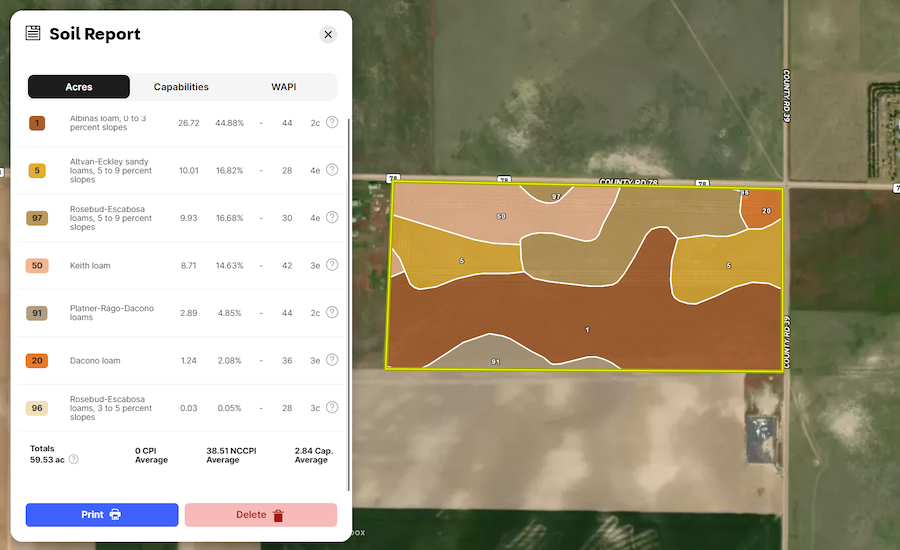Viewport: 900px width, 550px height.
Task: Click help icon for Albinas loam row
Action: click(332, 122)
